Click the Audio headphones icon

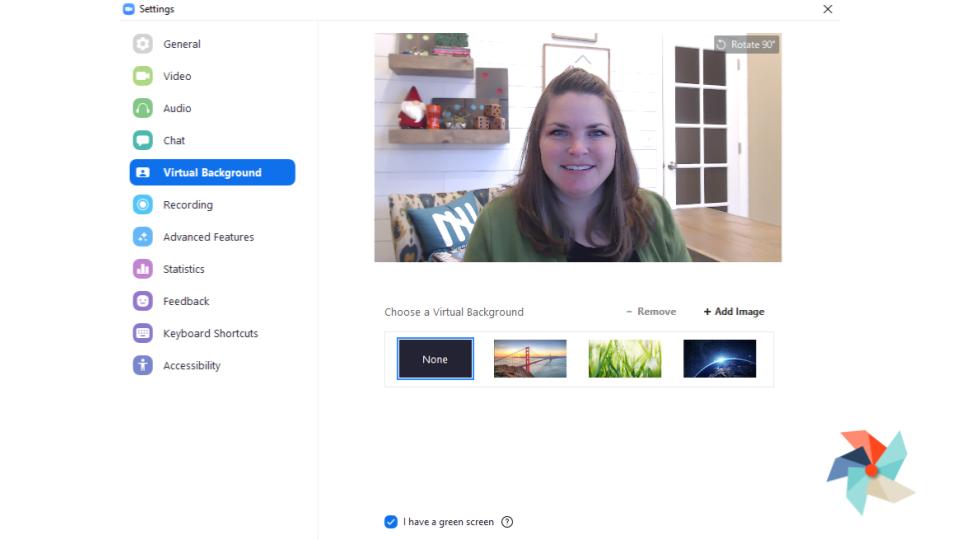click(x=143, y=108)
